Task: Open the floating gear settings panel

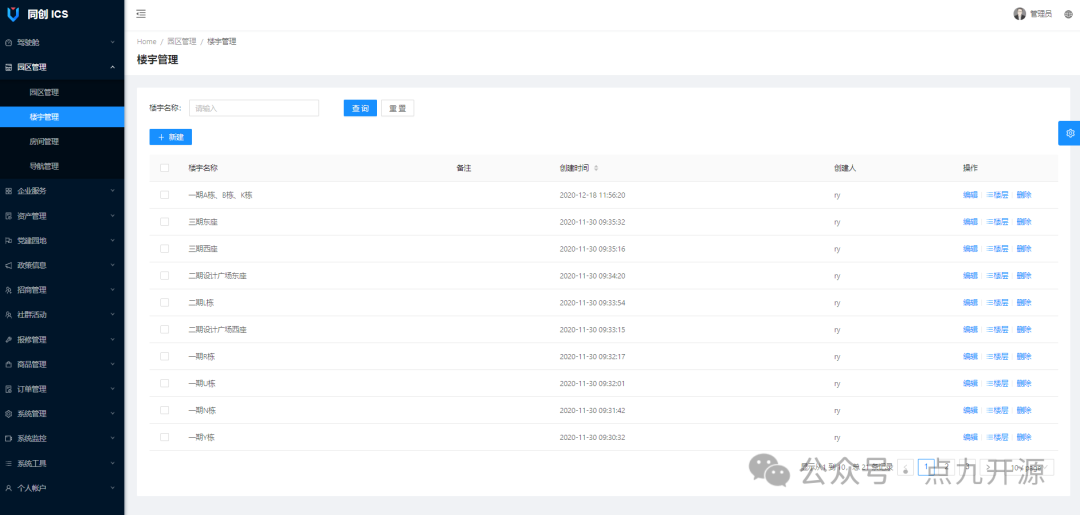Action: click(x=1070, y=133)
